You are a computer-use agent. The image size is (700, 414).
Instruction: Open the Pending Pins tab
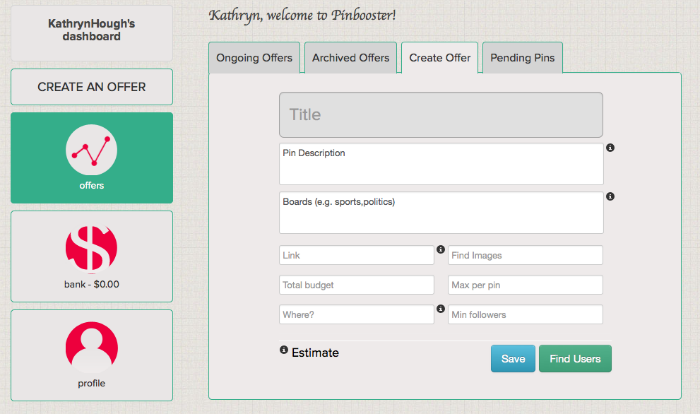point(522,58)
